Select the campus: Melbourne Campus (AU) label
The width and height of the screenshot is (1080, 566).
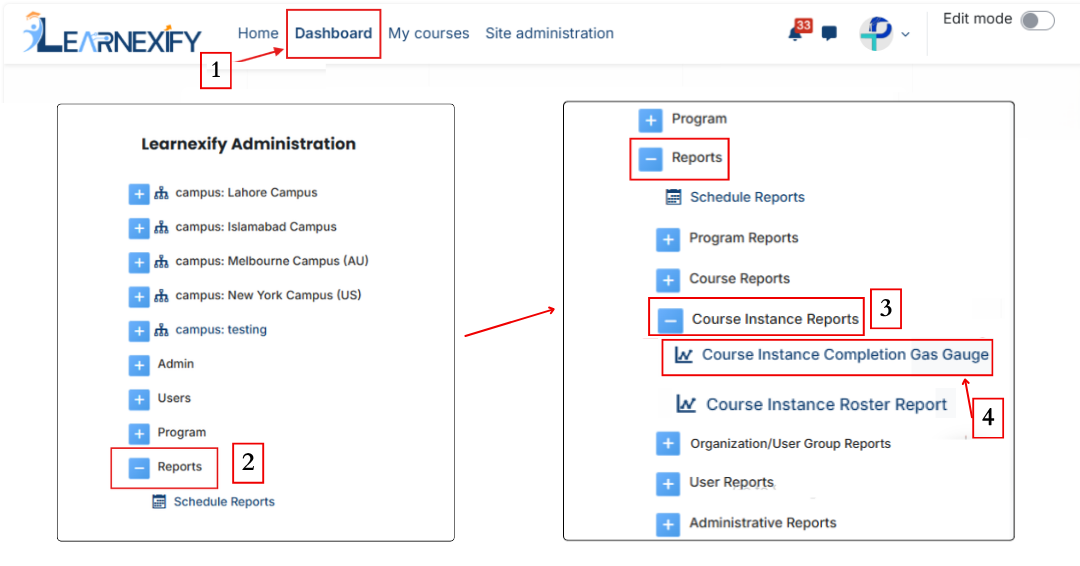pos(271,261)
